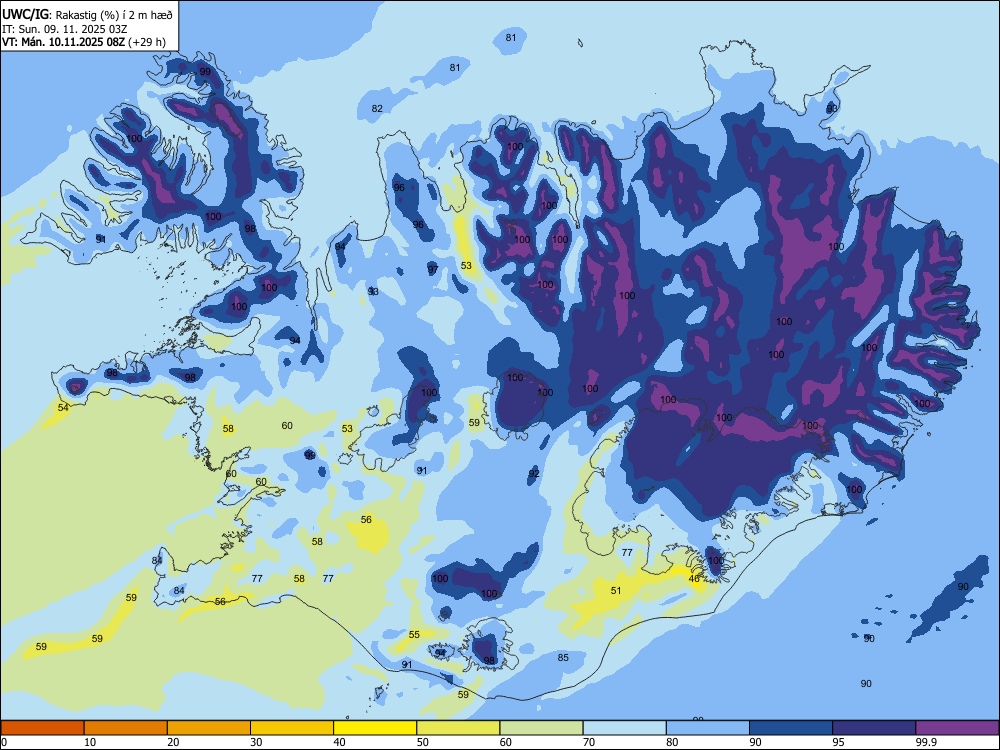
Task: Click the legend tick label '70'
Action: pos(589,742)
